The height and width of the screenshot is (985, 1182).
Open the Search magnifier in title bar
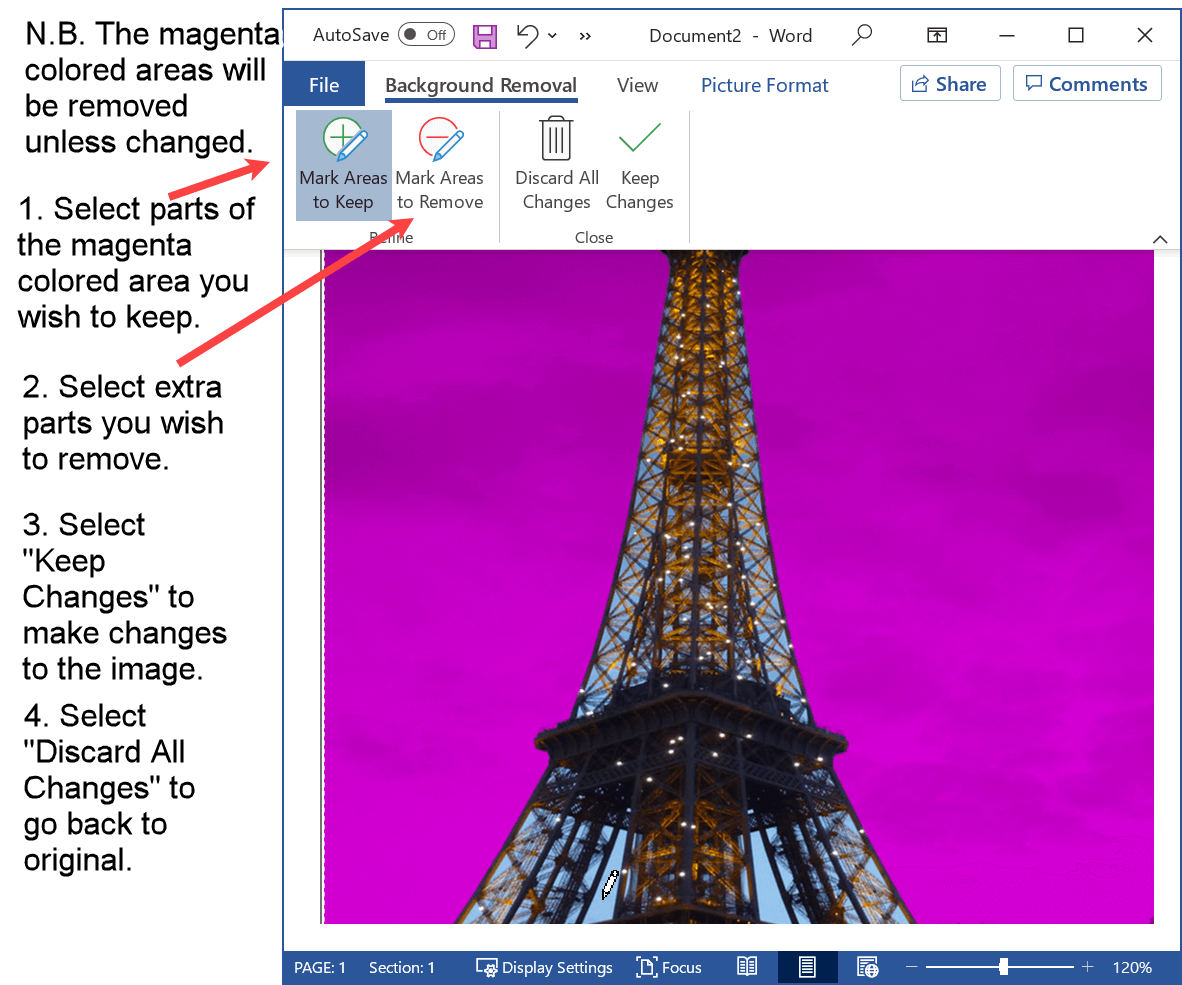click(x=861, y=36)
